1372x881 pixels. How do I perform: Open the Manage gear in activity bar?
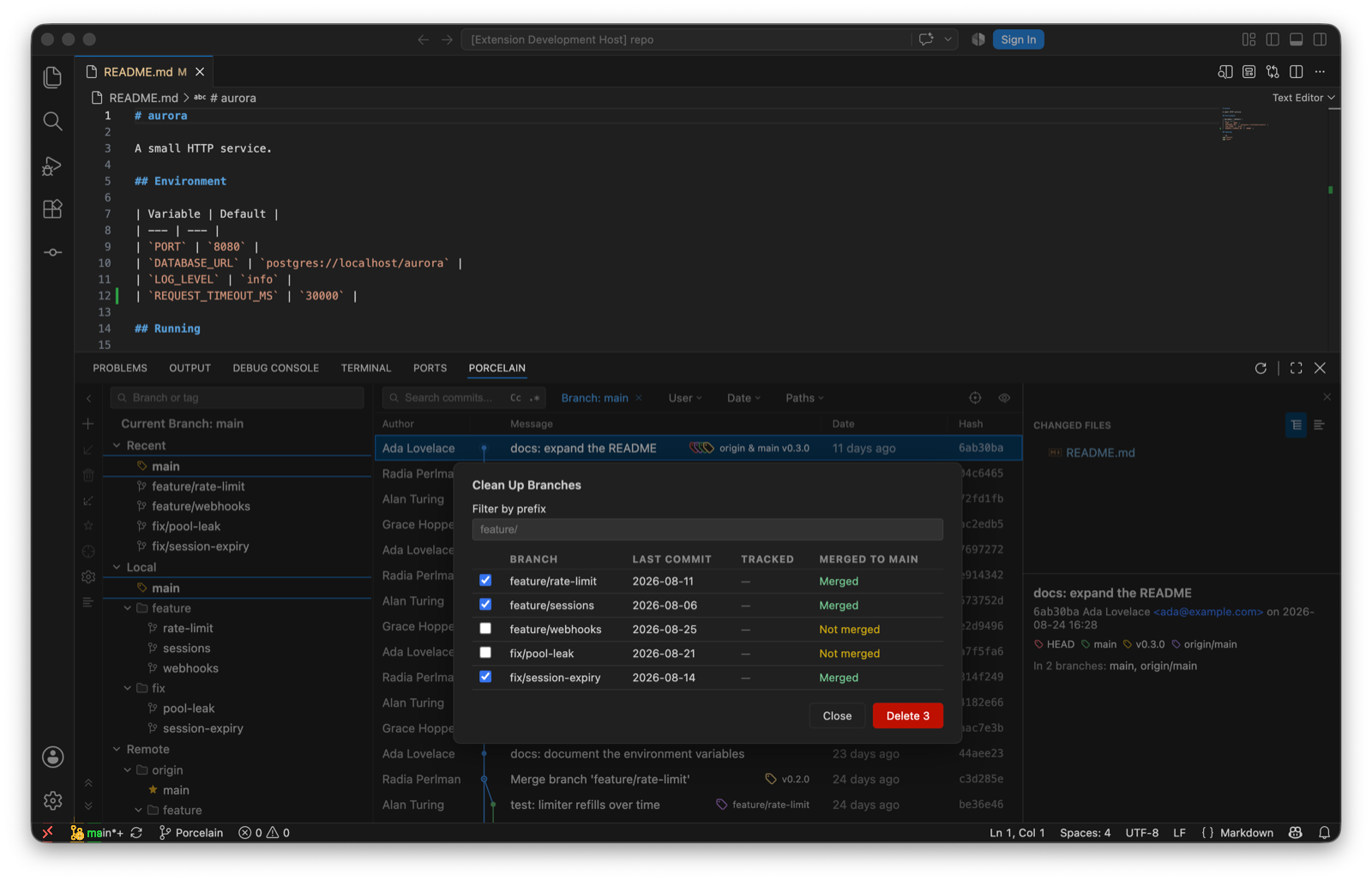pyautogui.click(x=52, y=800)
